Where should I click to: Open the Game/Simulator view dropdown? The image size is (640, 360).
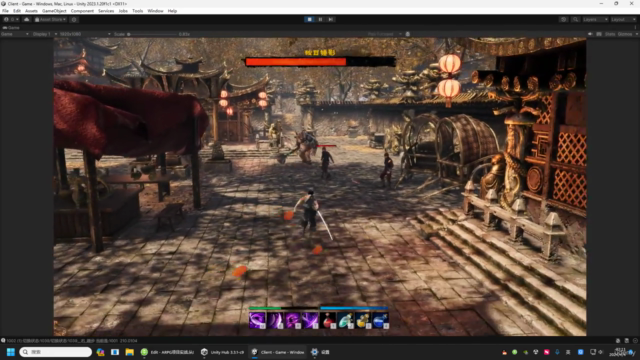click(x=15, y=34)
